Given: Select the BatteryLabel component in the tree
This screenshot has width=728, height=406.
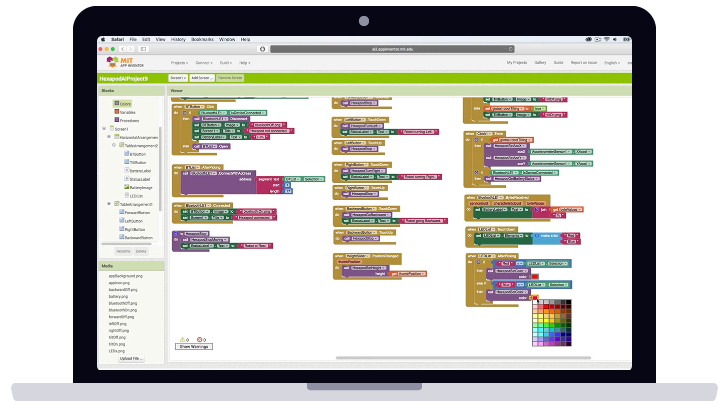Looking at the screenshot, I should tap(137, 170).
